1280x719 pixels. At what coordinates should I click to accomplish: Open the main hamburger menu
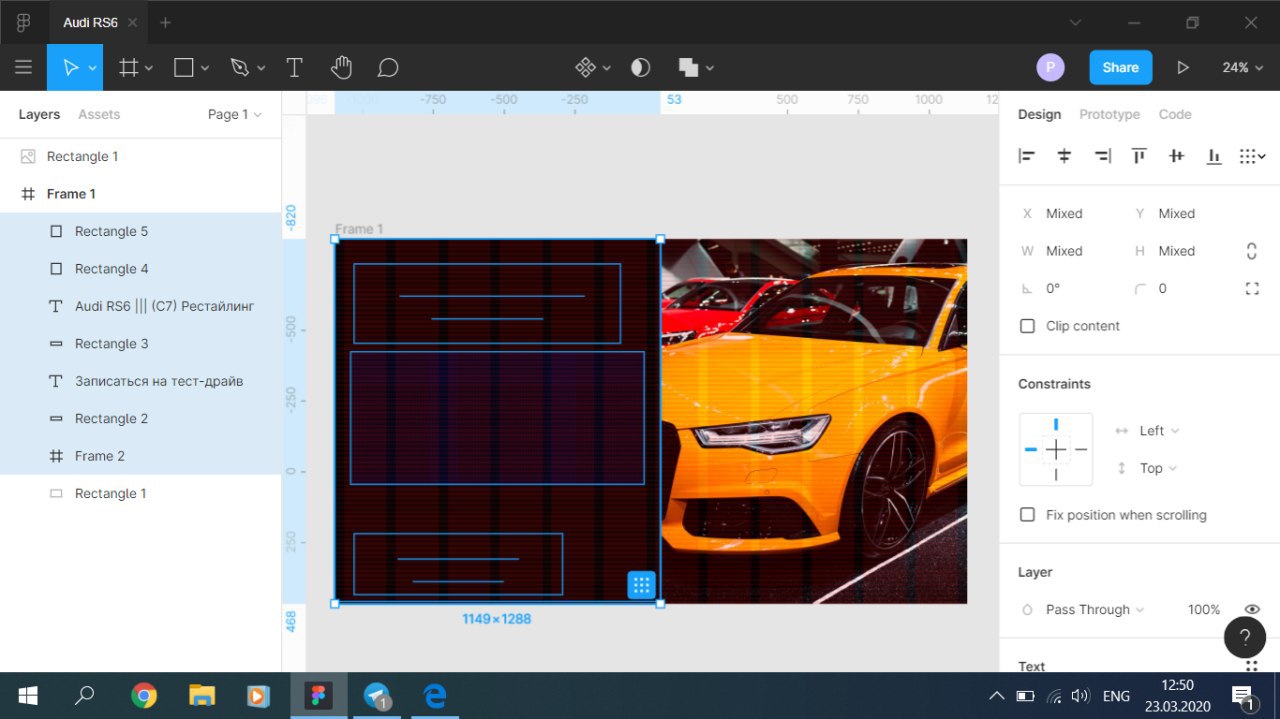coord(23,67)
